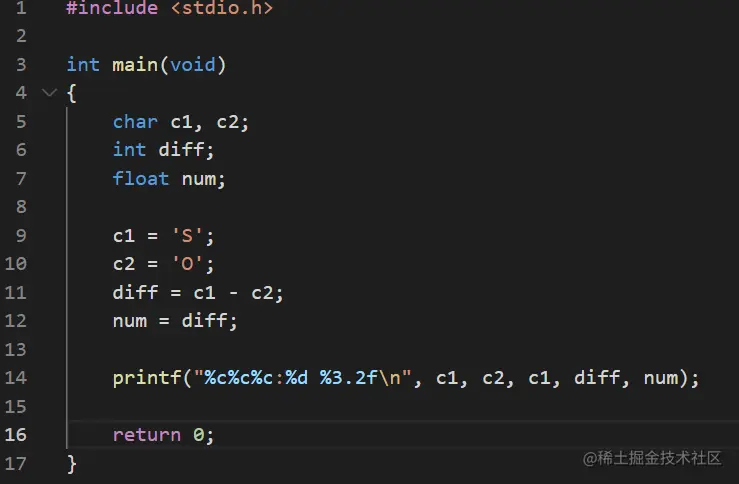Image resolution: width=739 pixels, height=484 pixels.
Task: Click the 'S' character literal
Action: pos(187,235)
